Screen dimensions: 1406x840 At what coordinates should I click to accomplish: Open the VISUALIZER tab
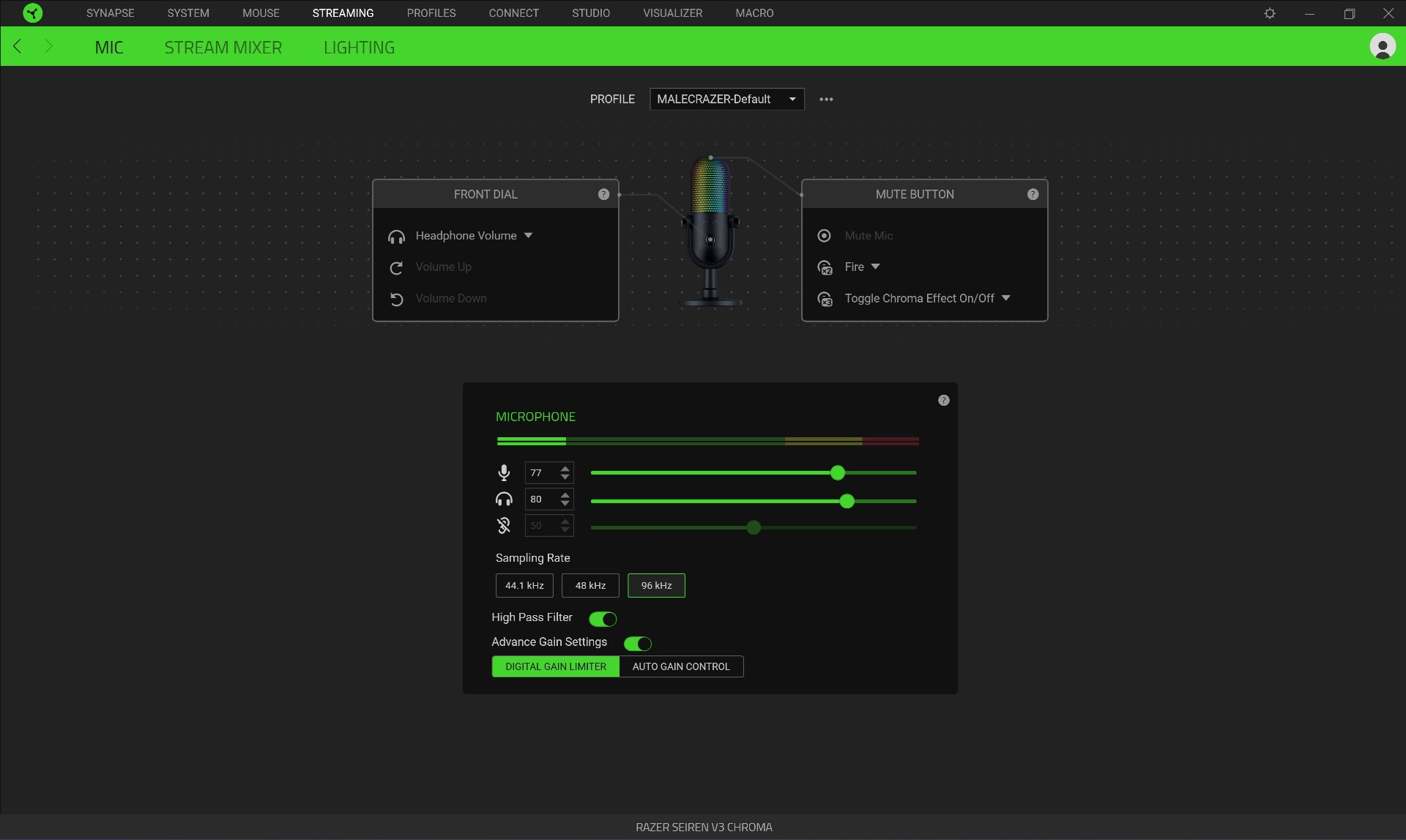tap(672, 13)
